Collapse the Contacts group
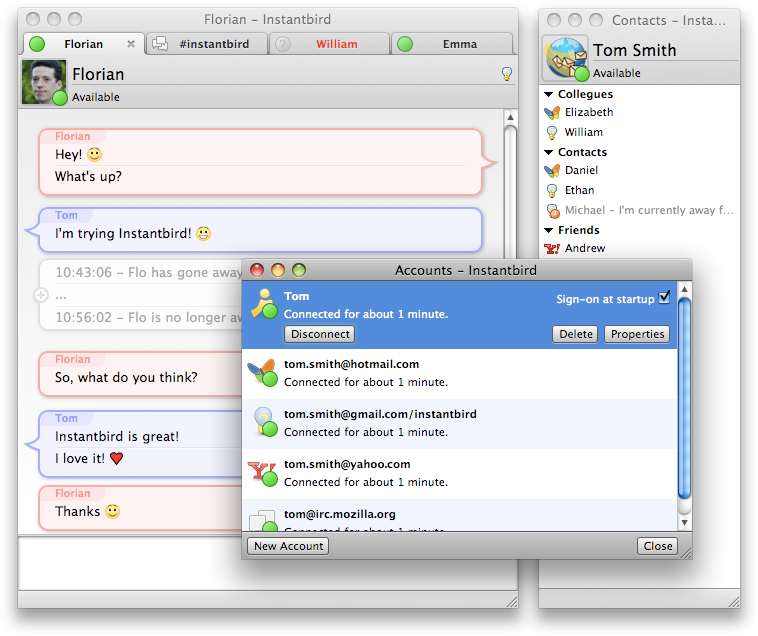Screen dimensions: 758x636 click(549, 152)
